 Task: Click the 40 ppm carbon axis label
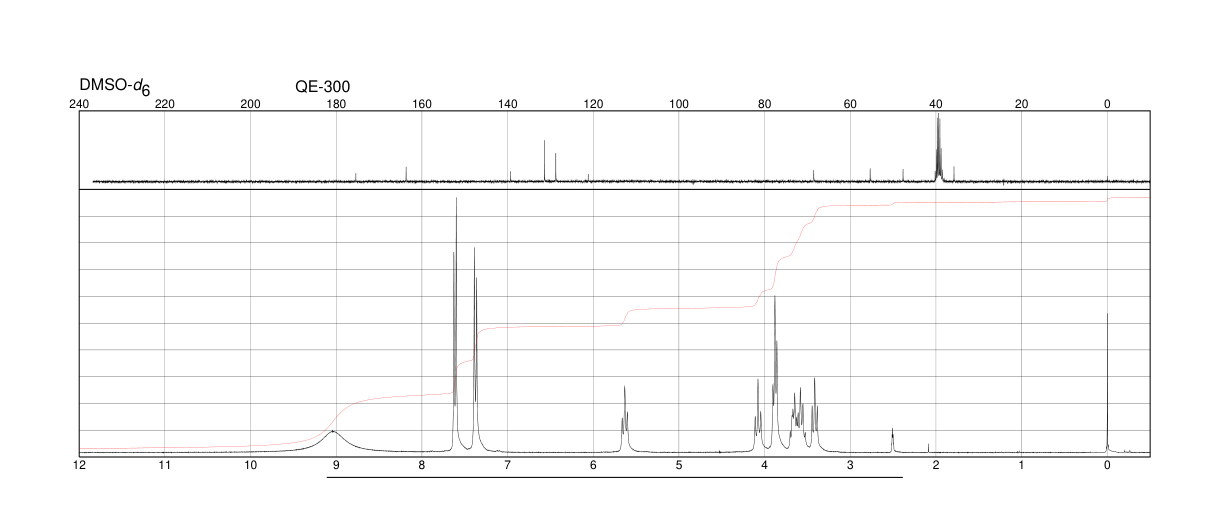coord(936,104)
